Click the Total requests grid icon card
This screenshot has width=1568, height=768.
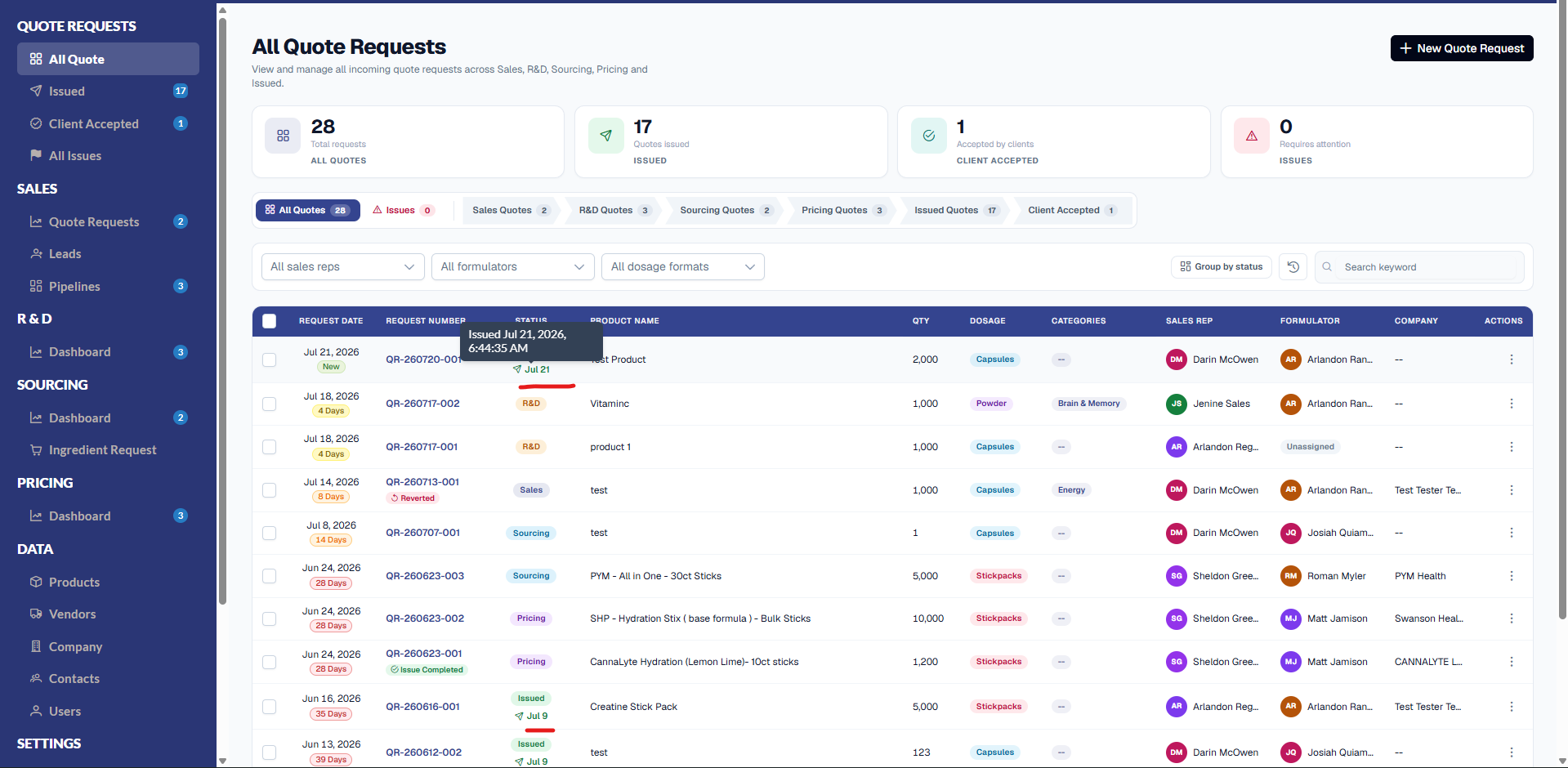click(x=283, y=136)
